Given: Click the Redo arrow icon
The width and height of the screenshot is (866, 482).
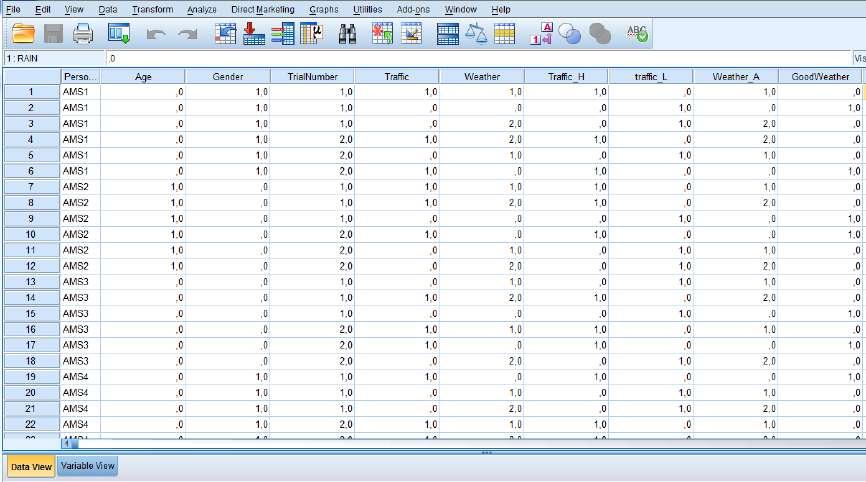Looking at the screenshot, I should coord(188,35).
